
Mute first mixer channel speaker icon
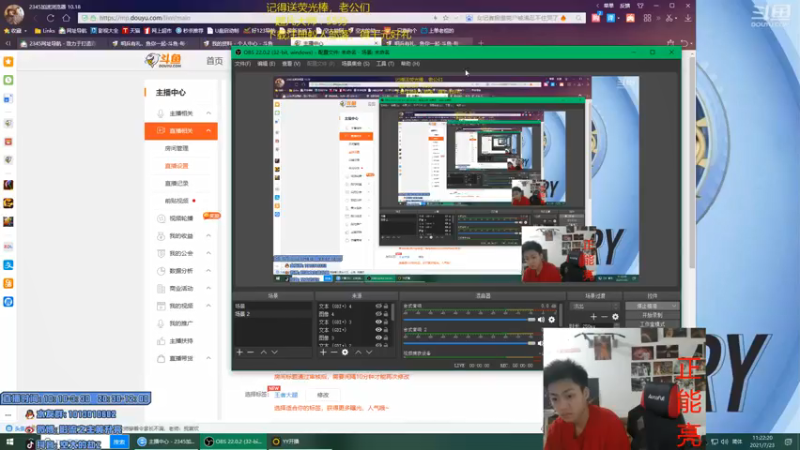(541, 320)
